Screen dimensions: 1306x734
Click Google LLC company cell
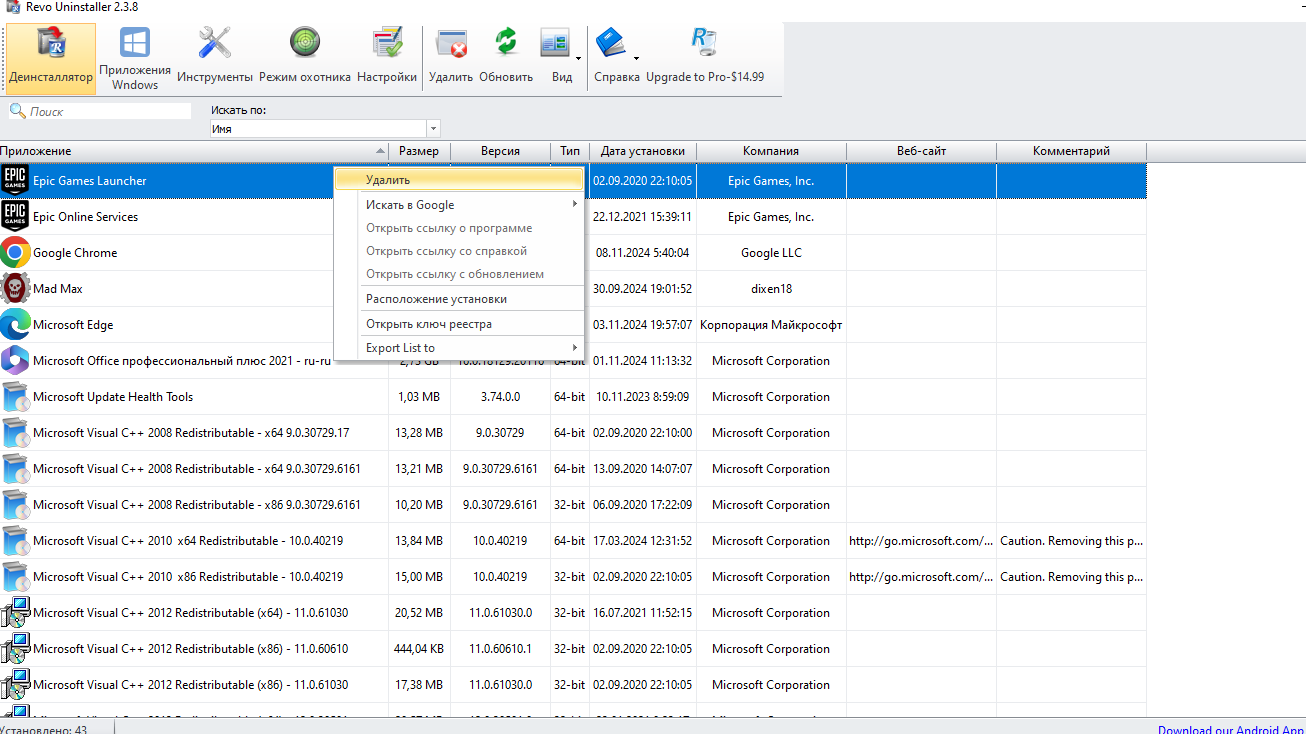[x=771, y=253]
